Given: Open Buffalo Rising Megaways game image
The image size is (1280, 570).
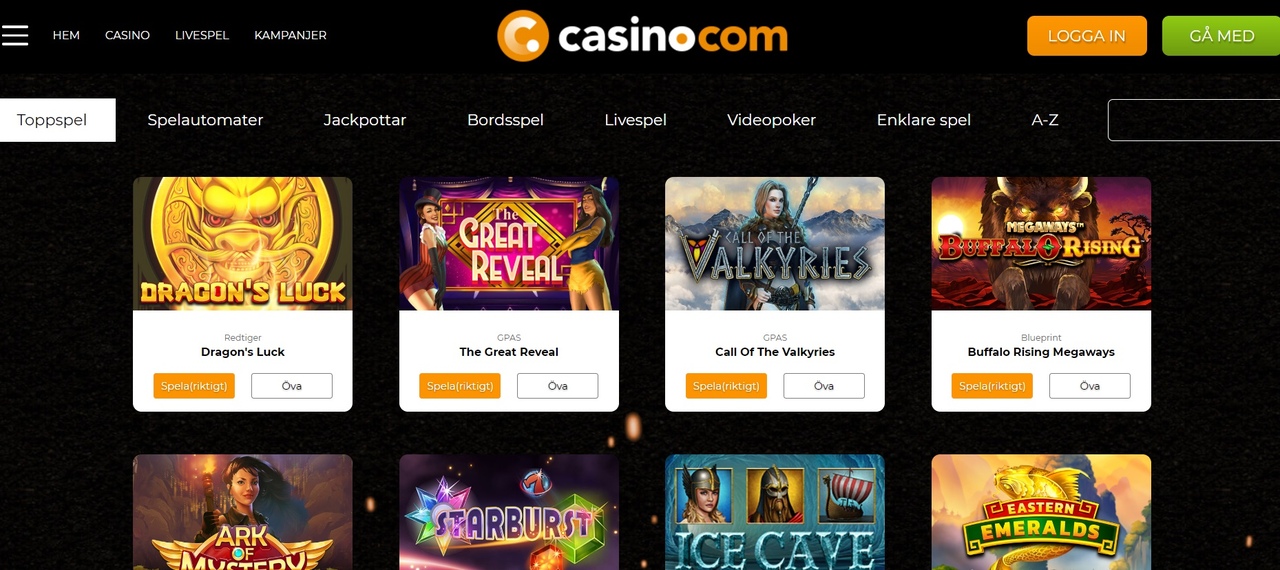Looking at the screenshot, I should tap(1041, 244).
